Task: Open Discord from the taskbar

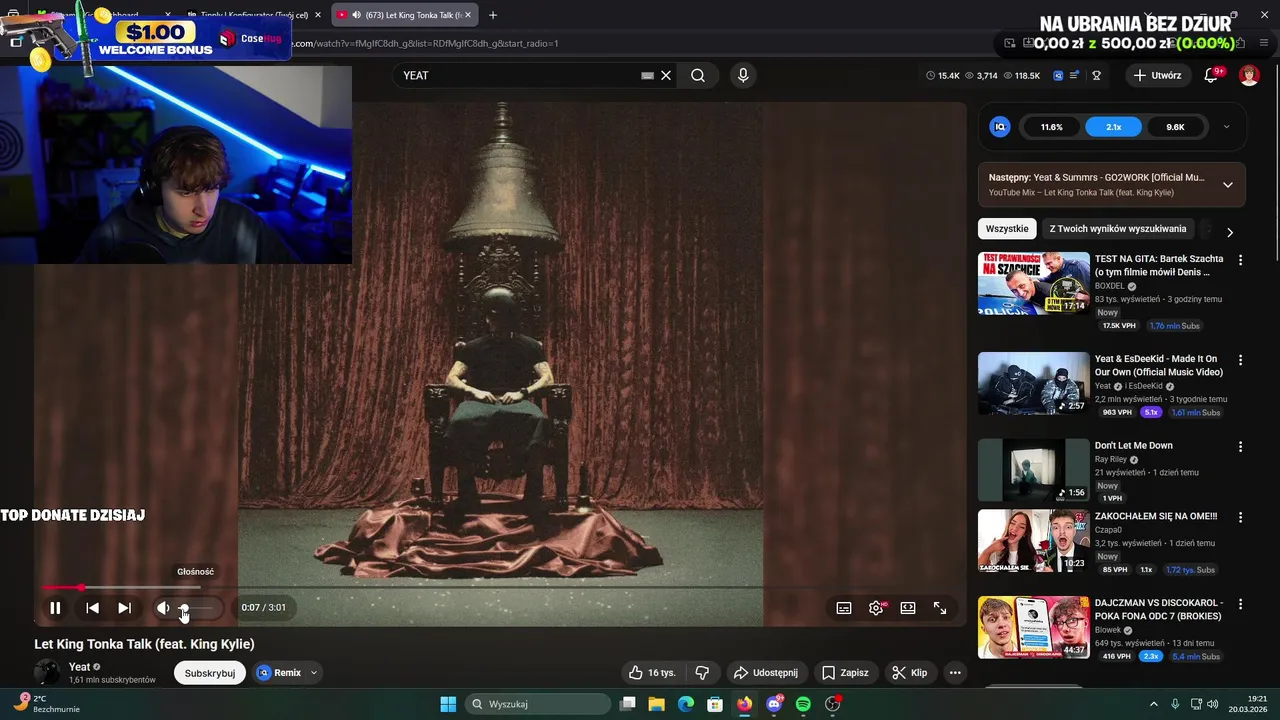Action: (x=774, y=704)
